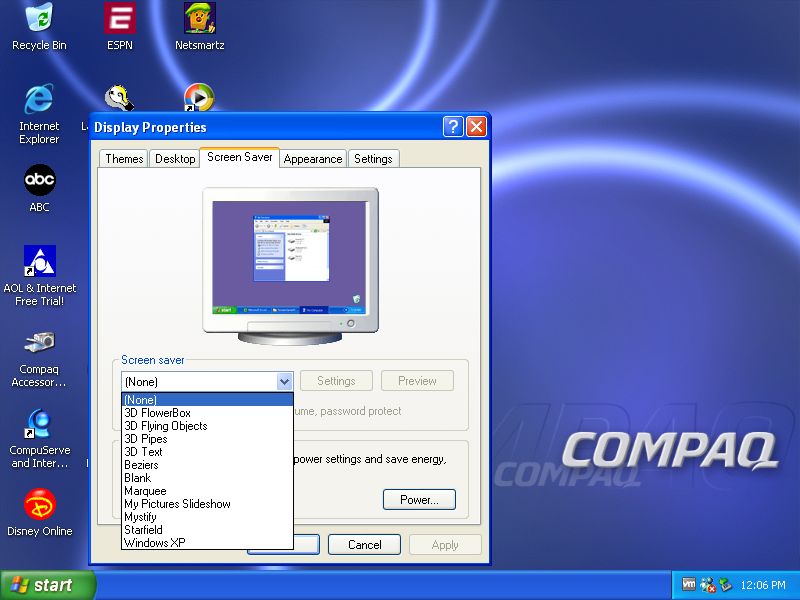Select Windows XP screen saver

[x=207, y=543]
